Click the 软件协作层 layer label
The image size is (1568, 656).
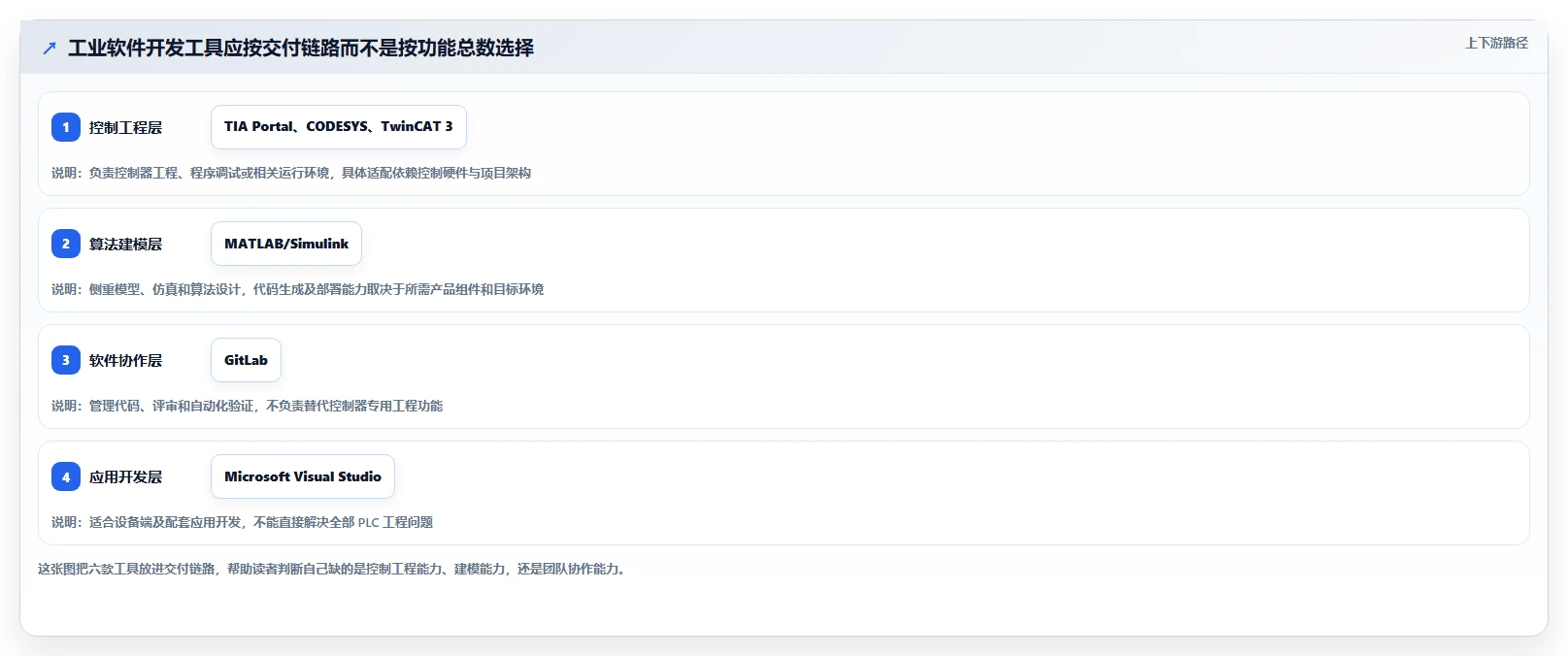[x=125, y=360]
